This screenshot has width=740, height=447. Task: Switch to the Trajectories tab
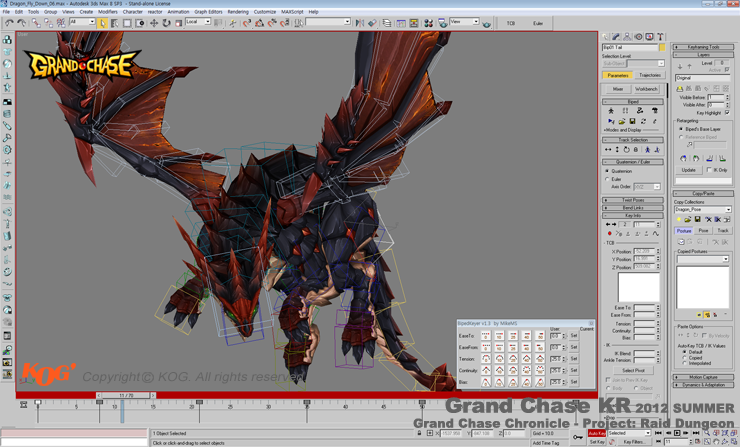pyautogui.click(x=649, y=75)
